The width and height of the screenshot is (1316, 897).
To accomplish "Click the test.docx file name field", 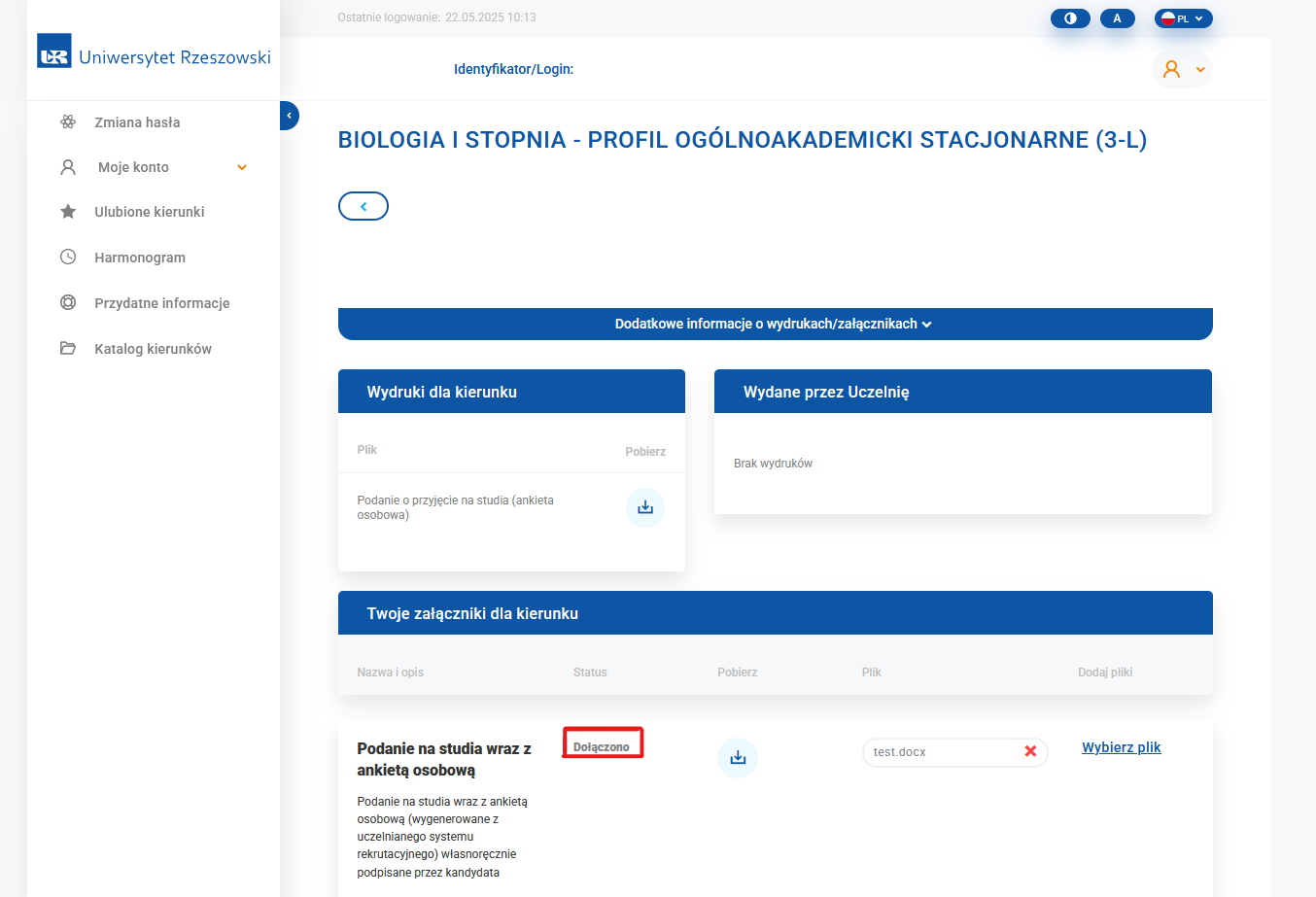I will [x=938, y=752].
